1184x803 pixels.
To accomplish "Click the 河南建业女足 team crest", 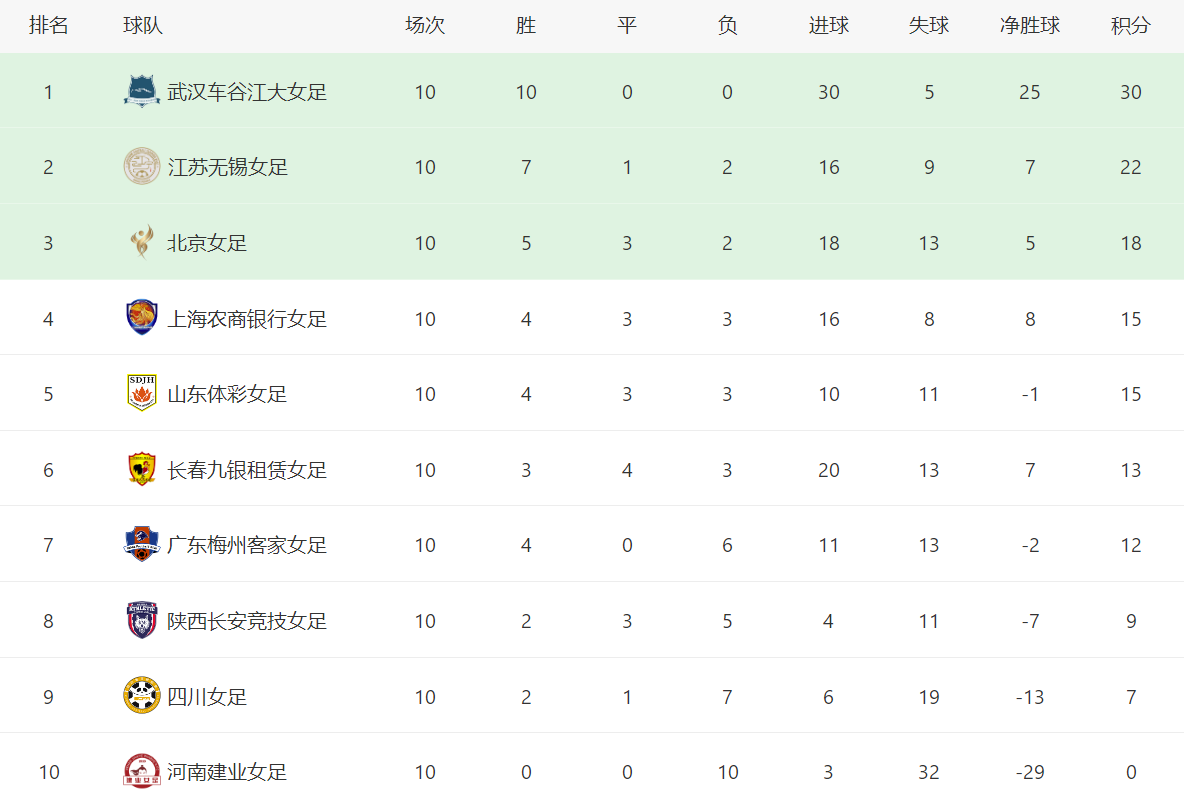I will tap(142, 771).
